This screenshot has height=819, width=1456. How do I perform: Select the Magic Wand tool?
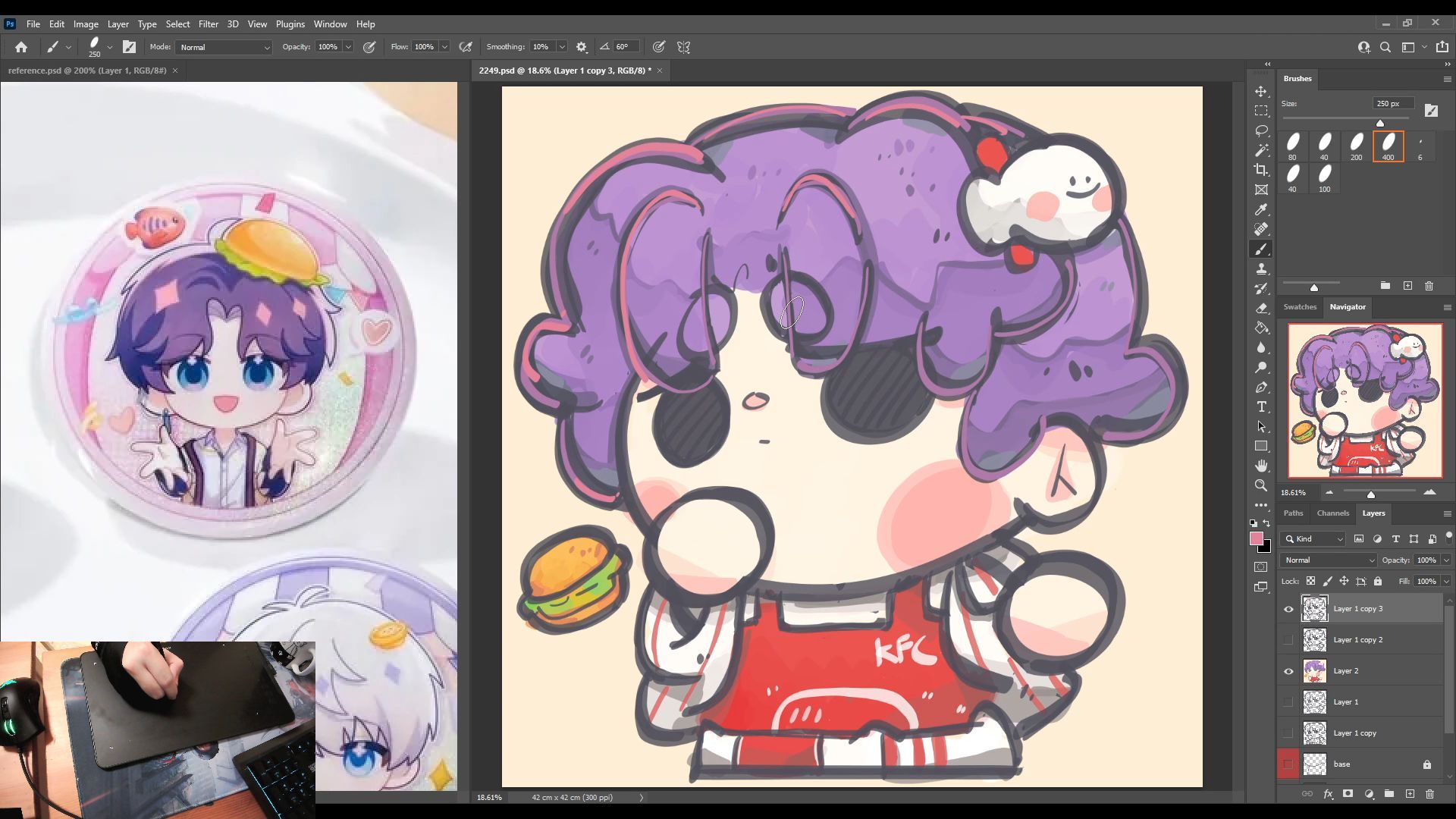point(1261,150)
